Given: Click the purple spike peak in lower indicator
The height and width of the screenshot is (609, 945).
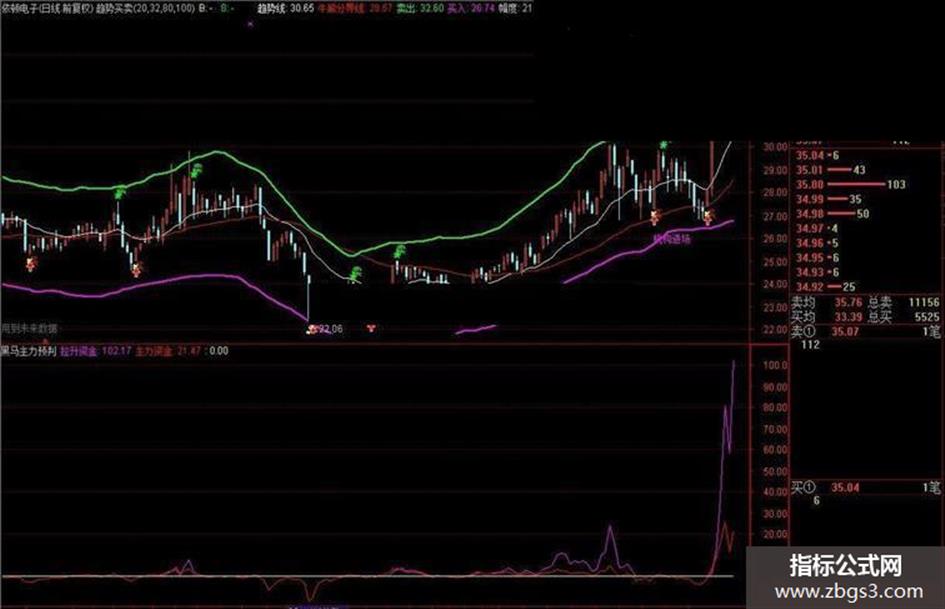Looking at the screenshot, I should (733, 364).
